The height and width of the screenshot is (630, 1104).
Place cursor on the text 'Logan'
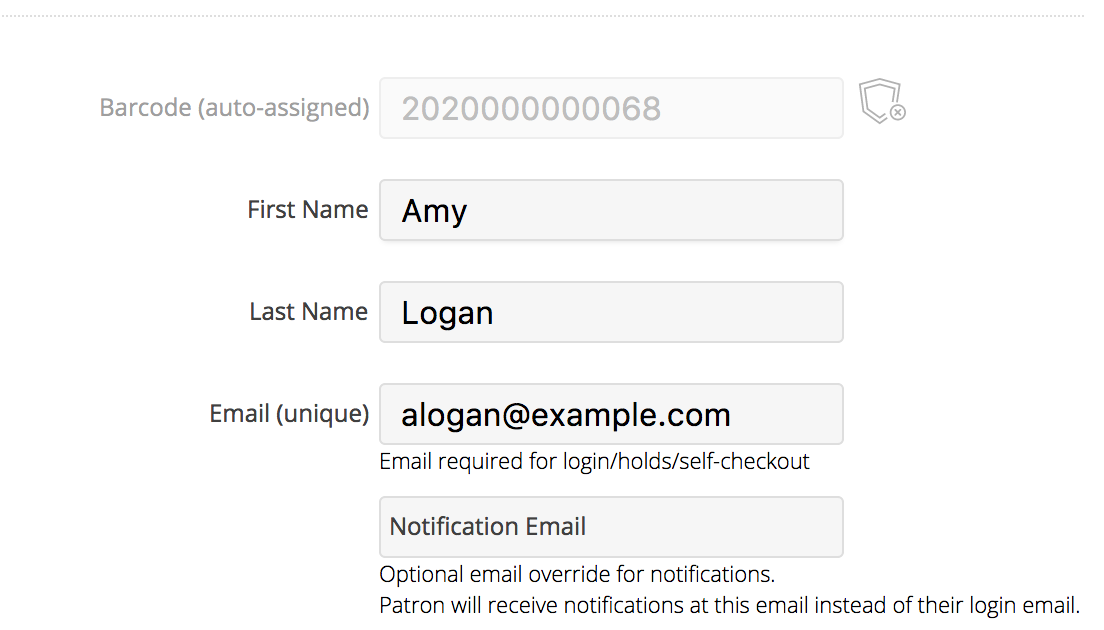447,313
